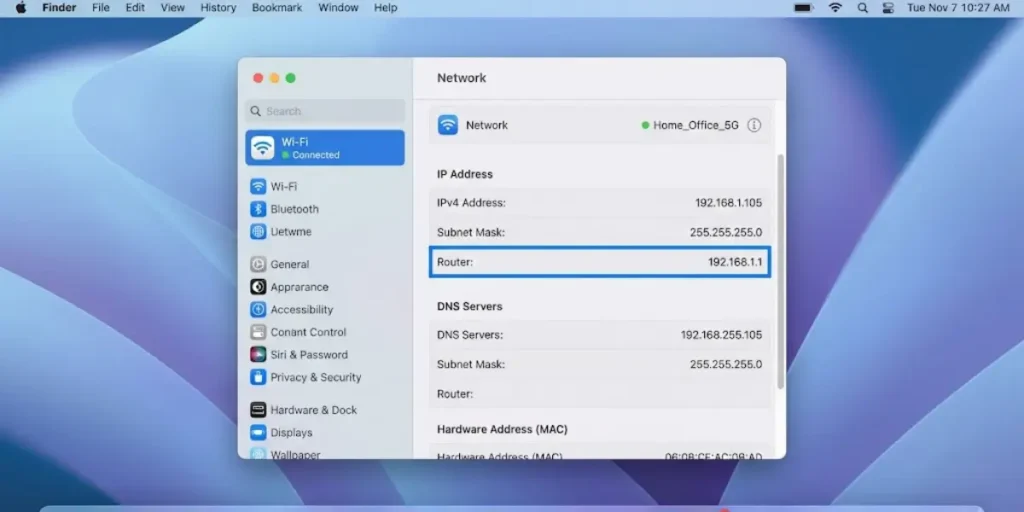Click the info button beside Home_Office_5G
This screenshot has height=512, width=1024.
coord(754,125)
